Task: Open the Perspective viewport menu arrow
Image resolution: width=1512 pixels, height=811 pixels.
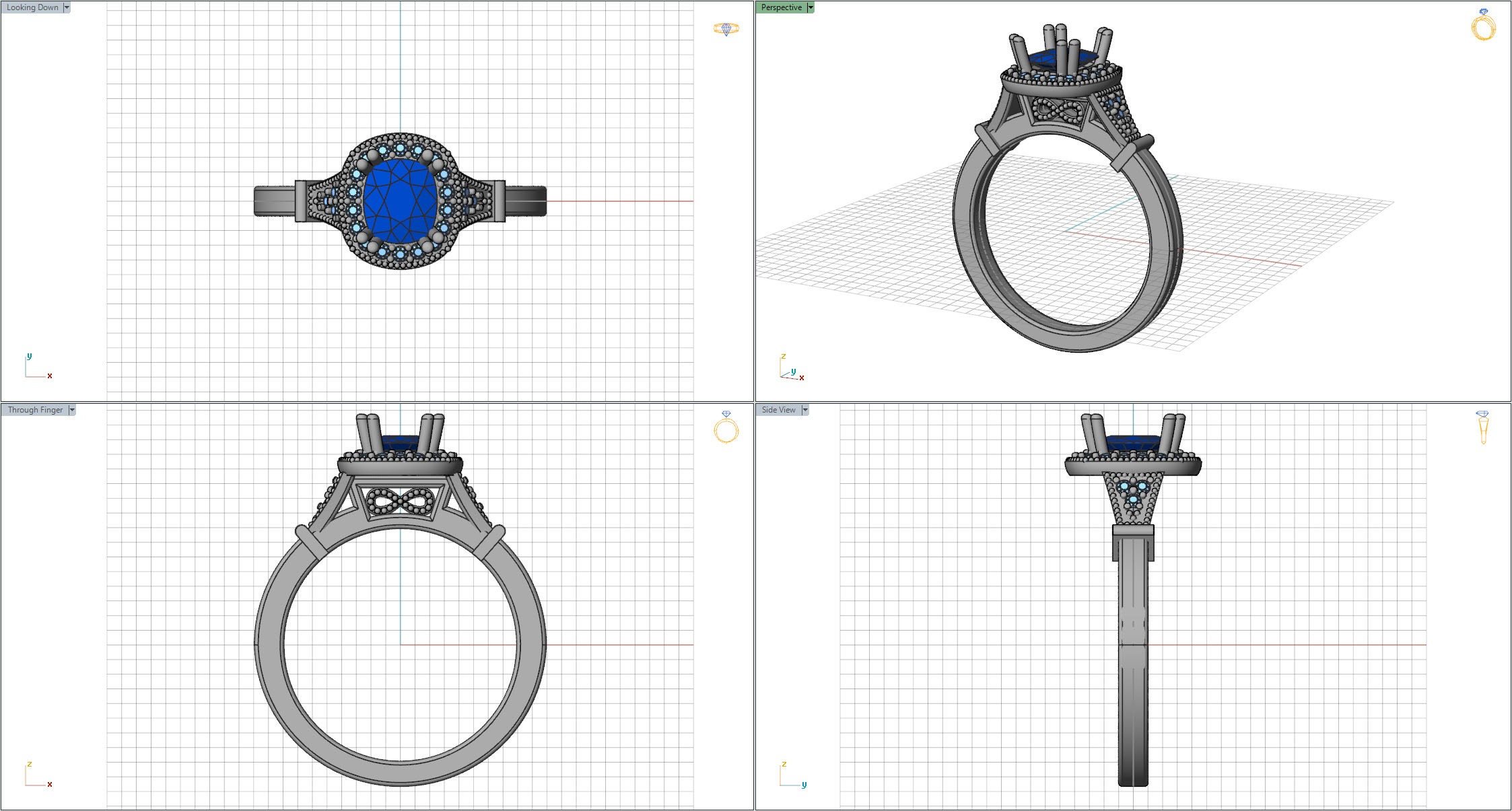Action: tap(811, 7)
